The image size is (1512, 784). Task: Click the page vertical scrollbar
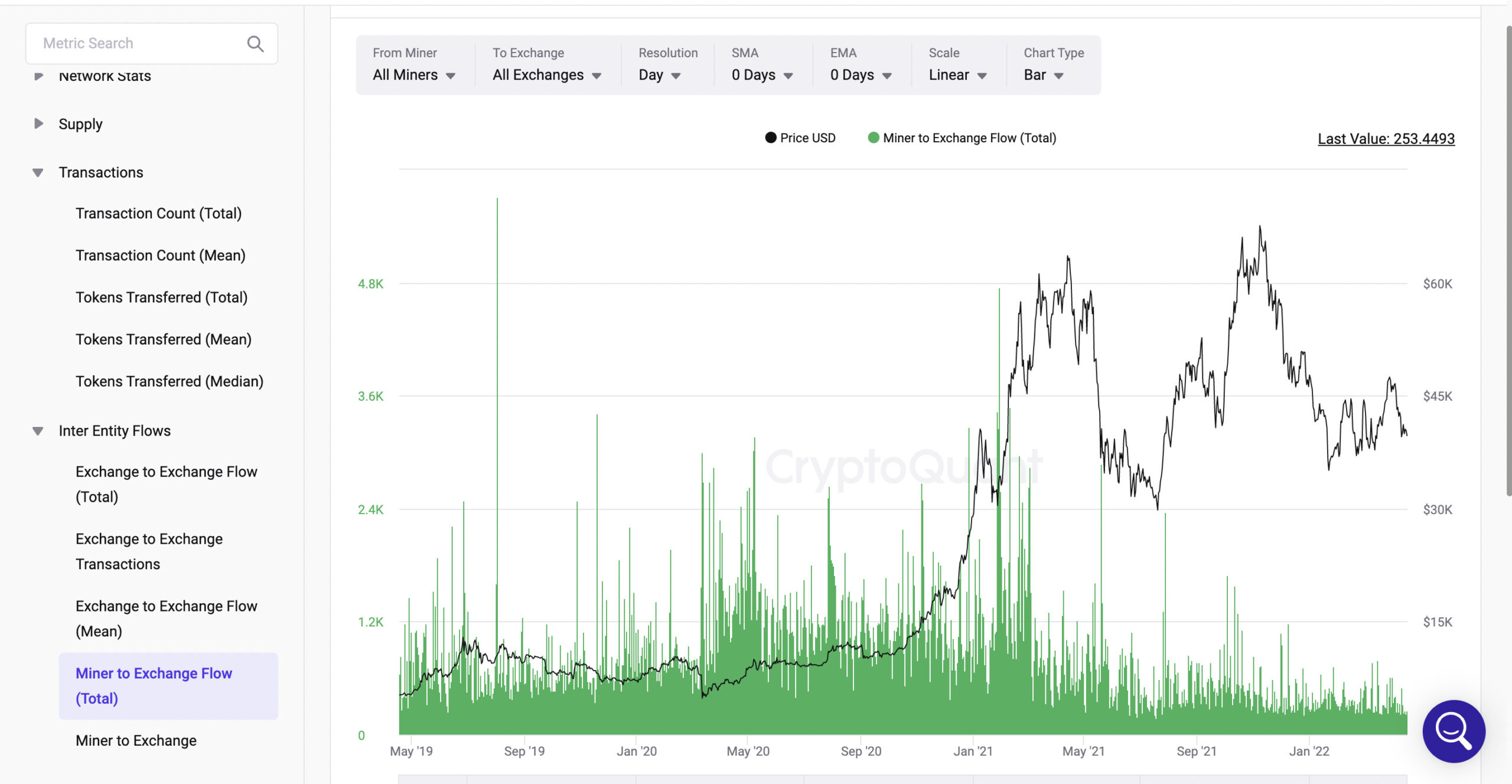[1508, 260]
